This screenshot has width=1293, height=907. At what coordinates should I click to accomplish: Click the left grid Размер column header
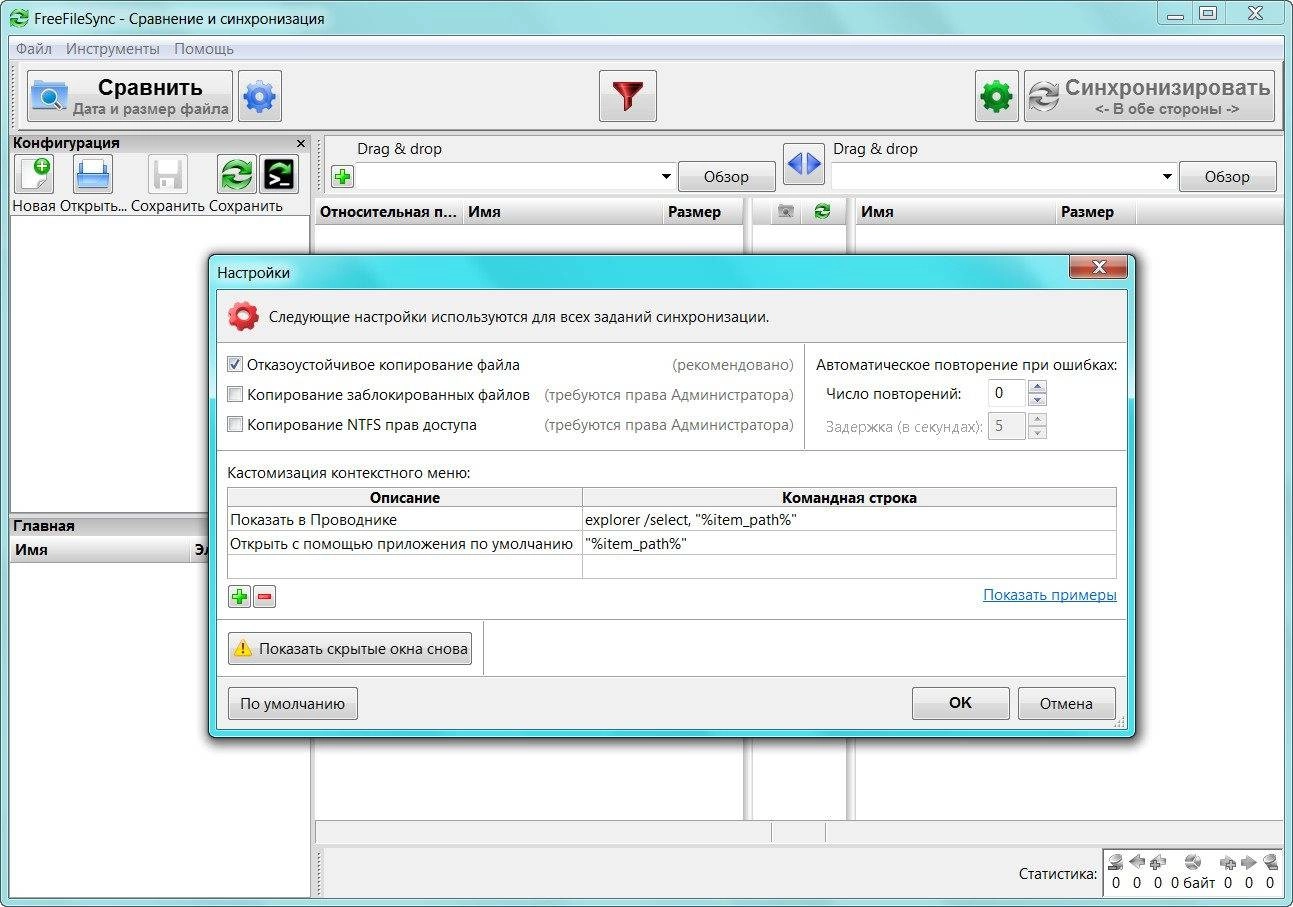click(703, 212)
